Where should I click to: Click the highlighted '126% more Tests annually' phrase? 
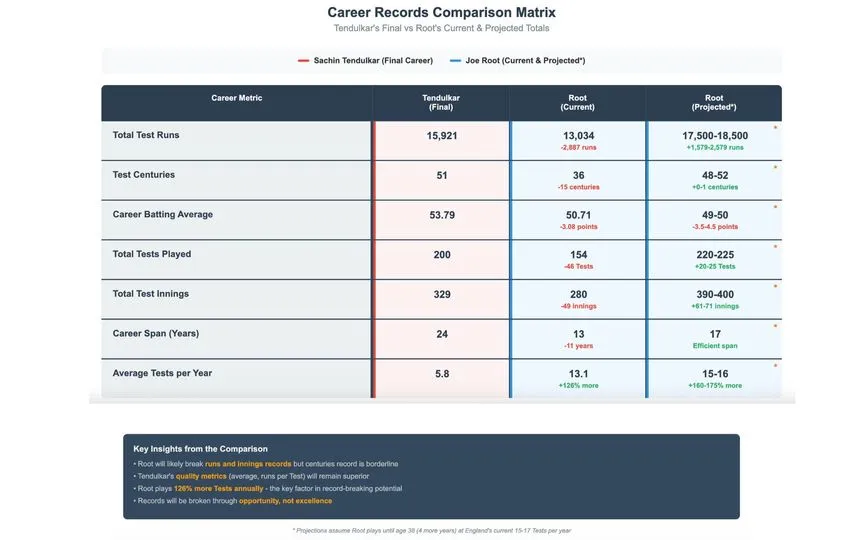pos(219,488)
